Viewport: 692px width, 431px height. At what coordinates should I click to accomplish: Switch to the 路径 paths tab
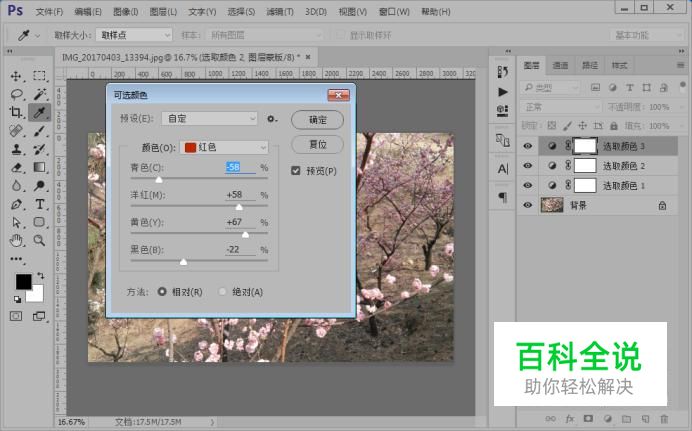(590, 65)
